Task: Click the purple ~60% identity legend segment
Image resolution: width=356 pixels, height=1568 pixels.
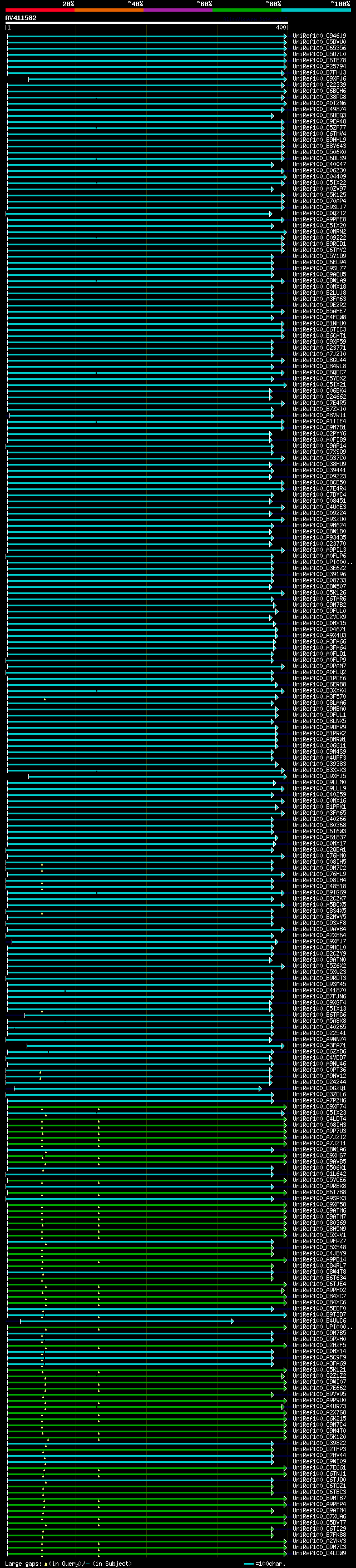Action: click(x=179, y=10)
